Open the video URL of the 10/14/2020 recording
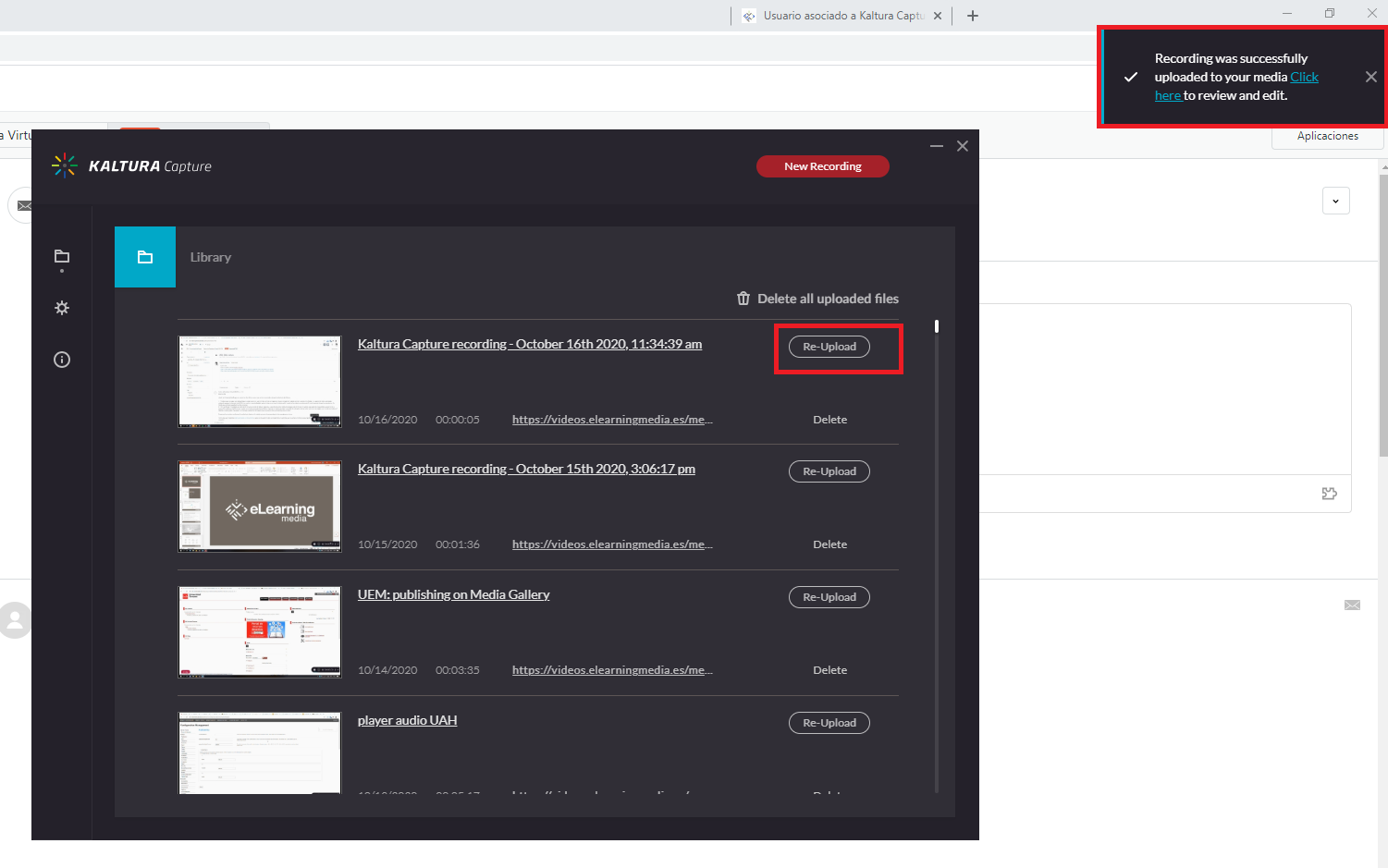 tap(612, 670)
